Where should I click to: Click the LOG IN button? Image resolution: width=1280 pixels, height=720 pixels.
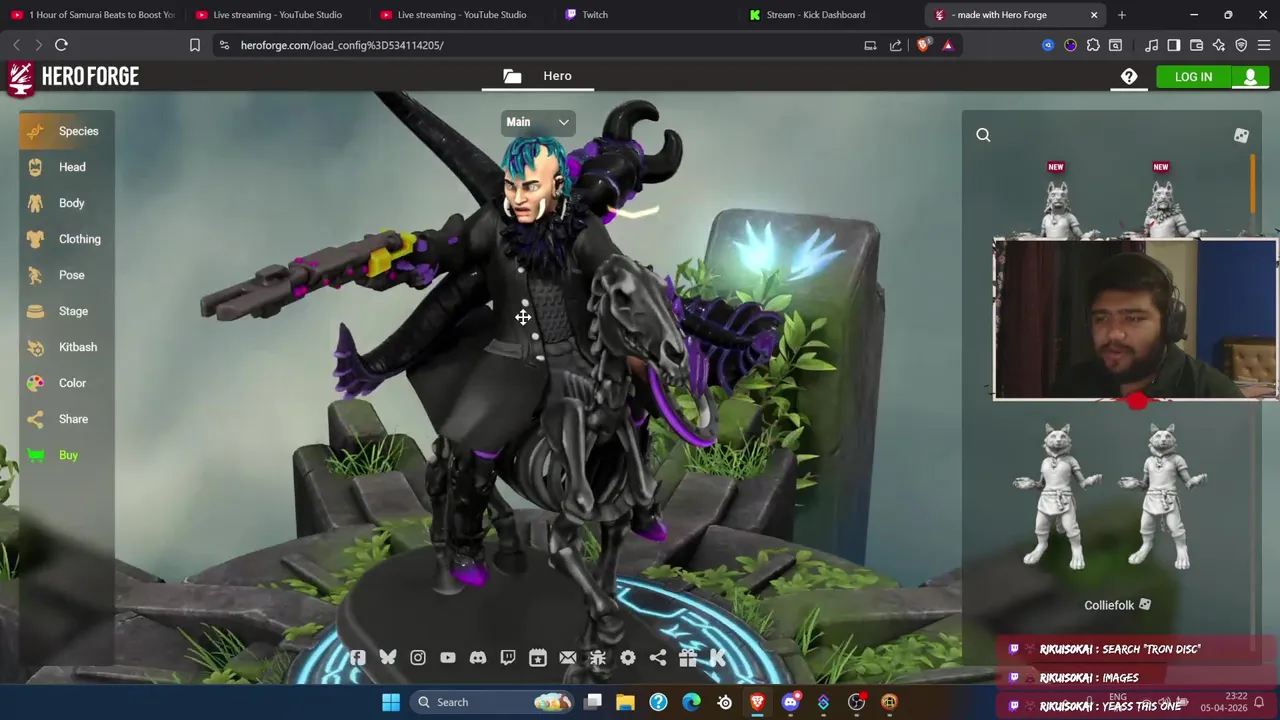click(1193, 77)
